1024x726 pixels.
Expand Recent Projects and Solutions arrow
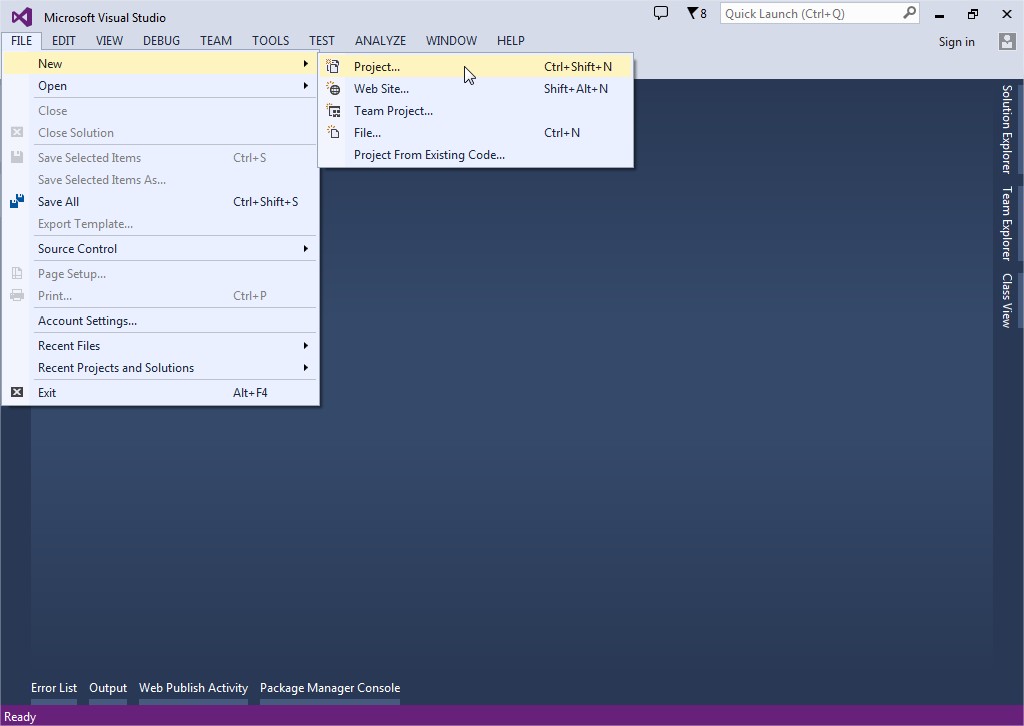coord(305,368)
